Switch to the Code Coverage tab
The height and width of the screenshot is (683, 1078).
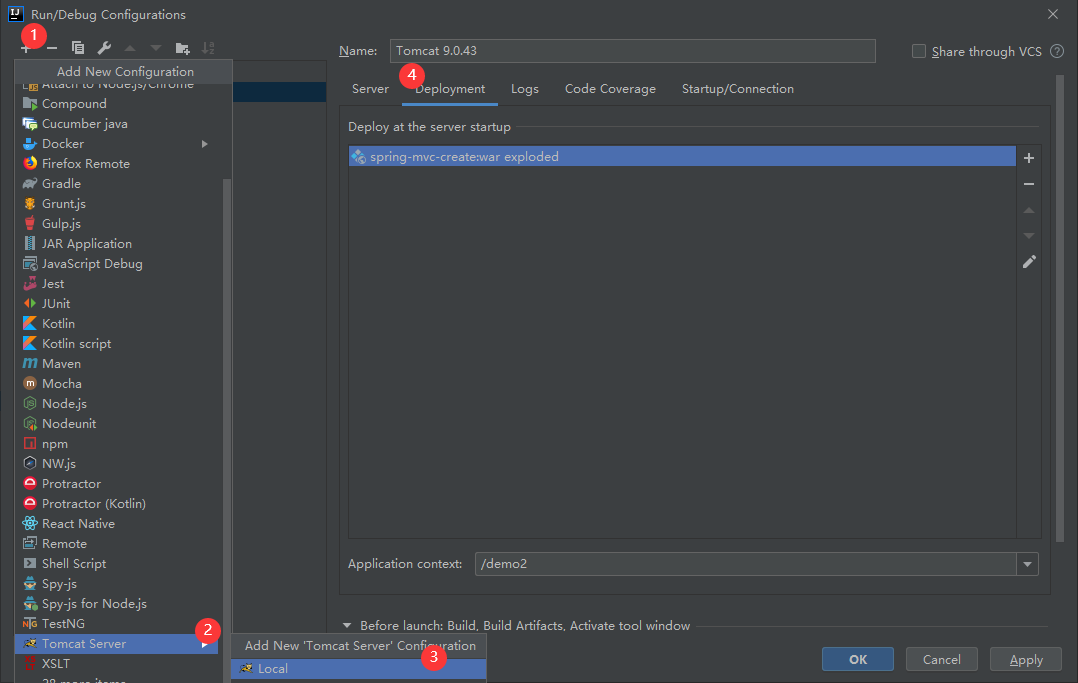(x=610, y=89)
